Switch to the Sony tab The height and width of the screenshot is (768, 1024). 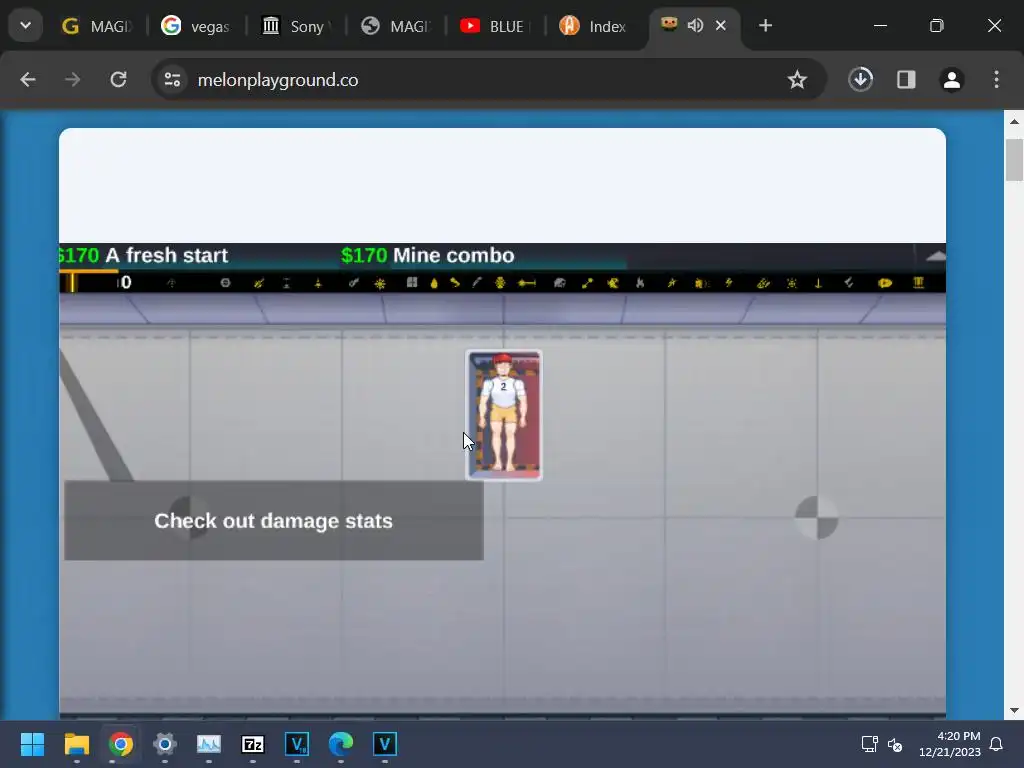point(296,26)
